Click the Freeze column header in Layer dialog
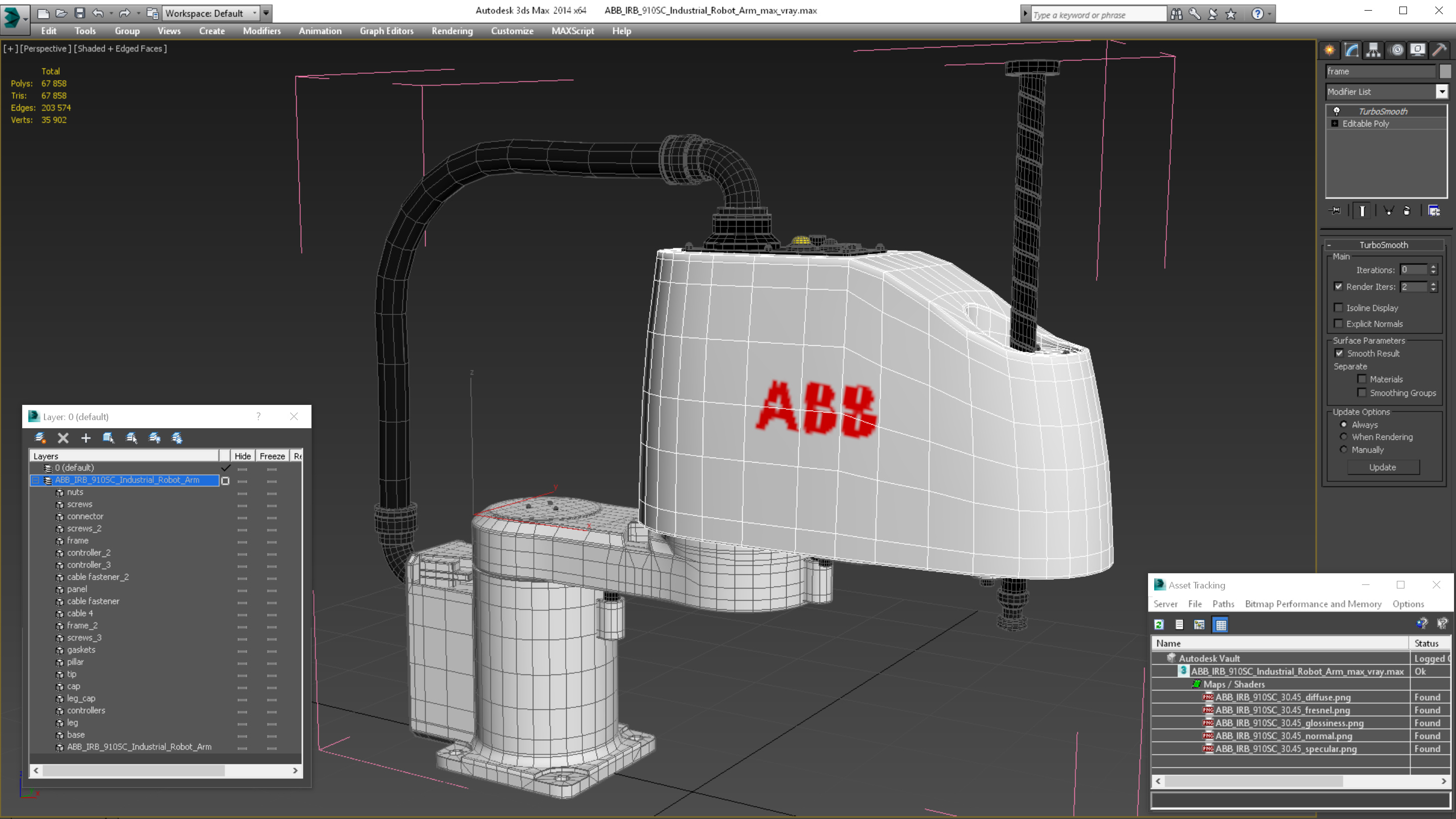This screenshot has width=1456, height=819. [x=272, y=456]
